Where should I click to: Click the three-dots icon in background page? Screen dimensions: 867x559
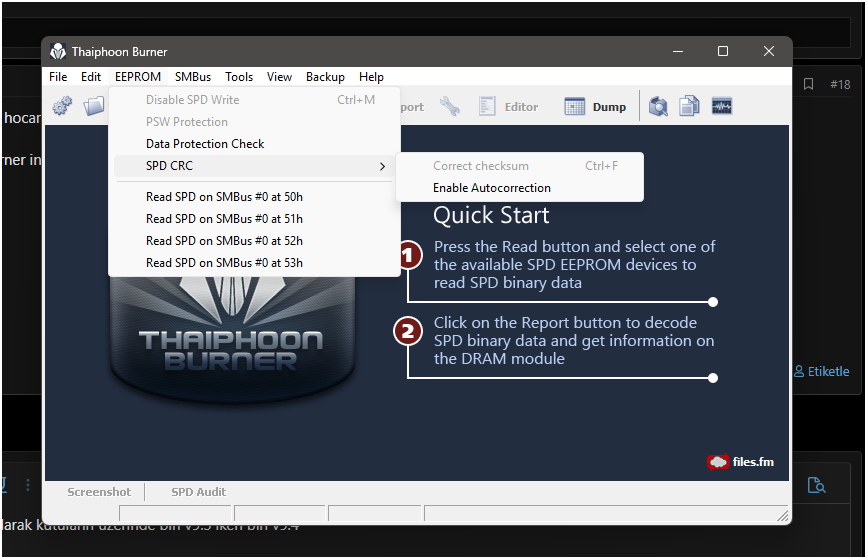(27, 485)
